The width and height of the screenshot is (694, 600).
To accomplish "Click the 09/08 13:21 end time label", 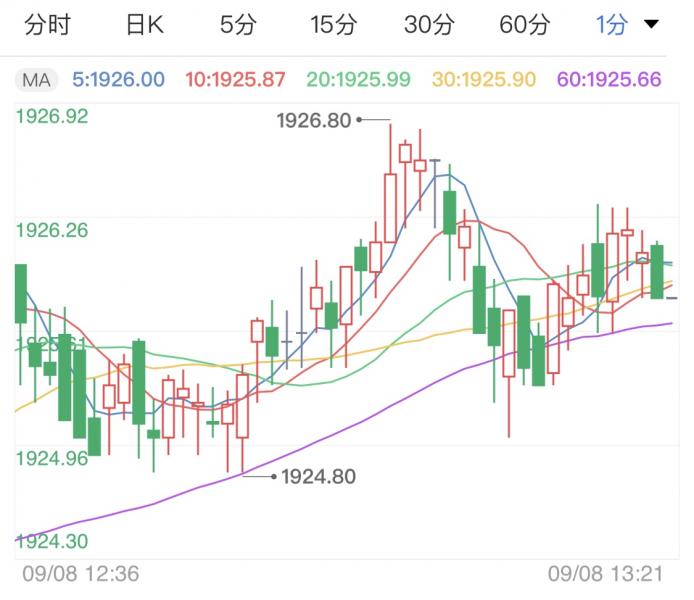I will pos(604,573).
